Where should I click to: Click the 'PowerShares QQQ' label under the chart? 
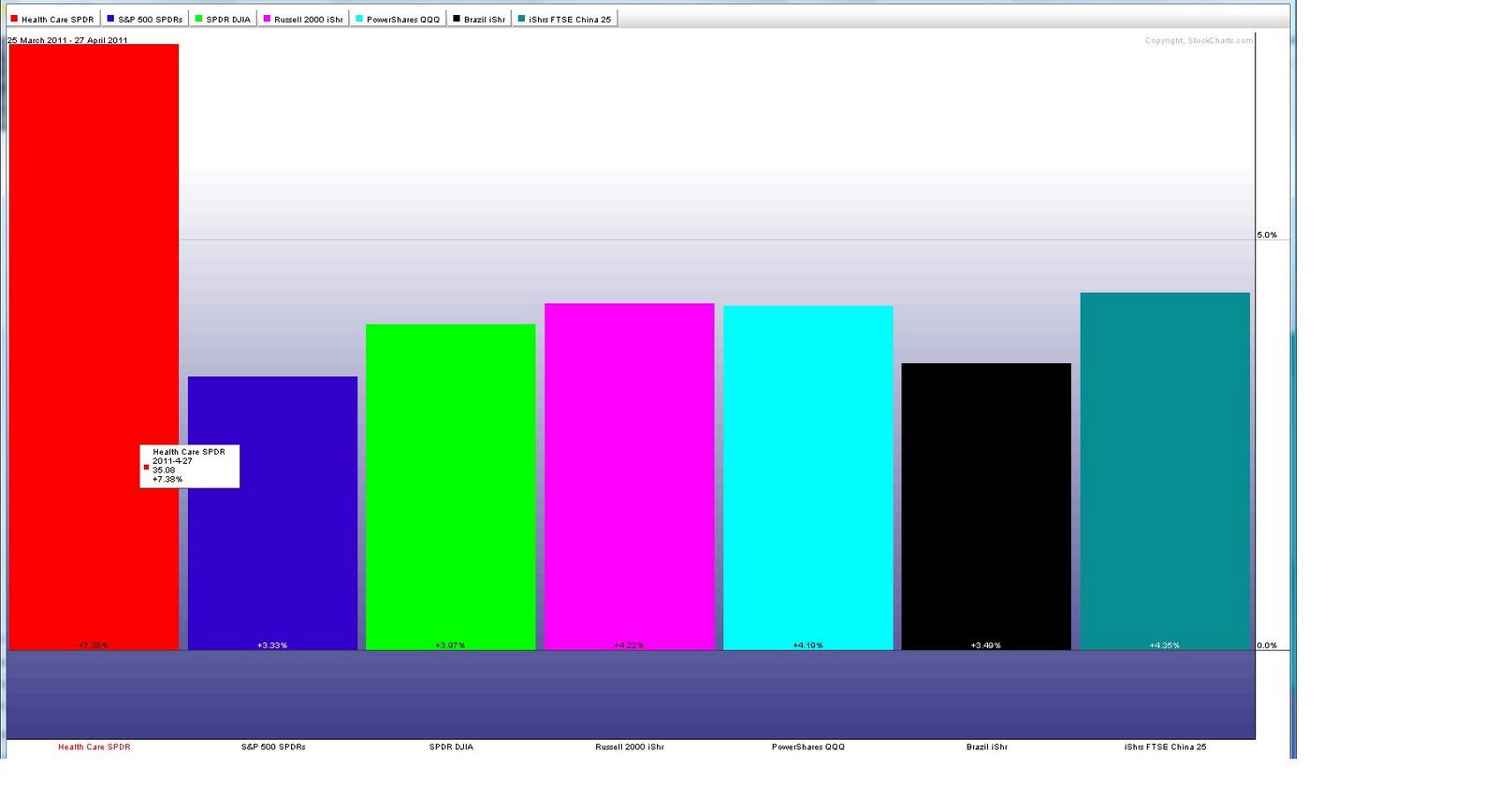click(x=808, y=747)
